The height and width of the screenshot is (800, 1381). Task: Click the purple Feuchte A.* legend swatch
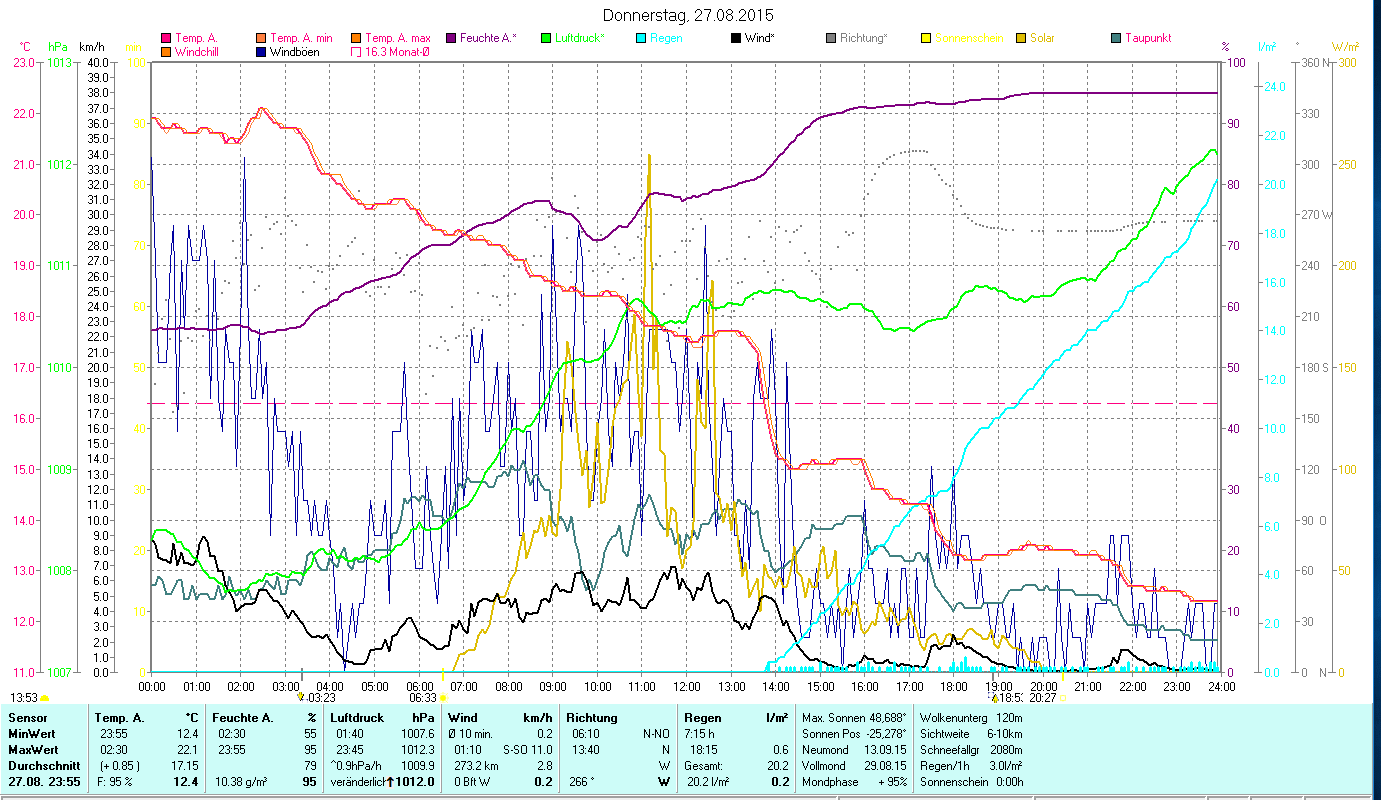tap(451, 38)
